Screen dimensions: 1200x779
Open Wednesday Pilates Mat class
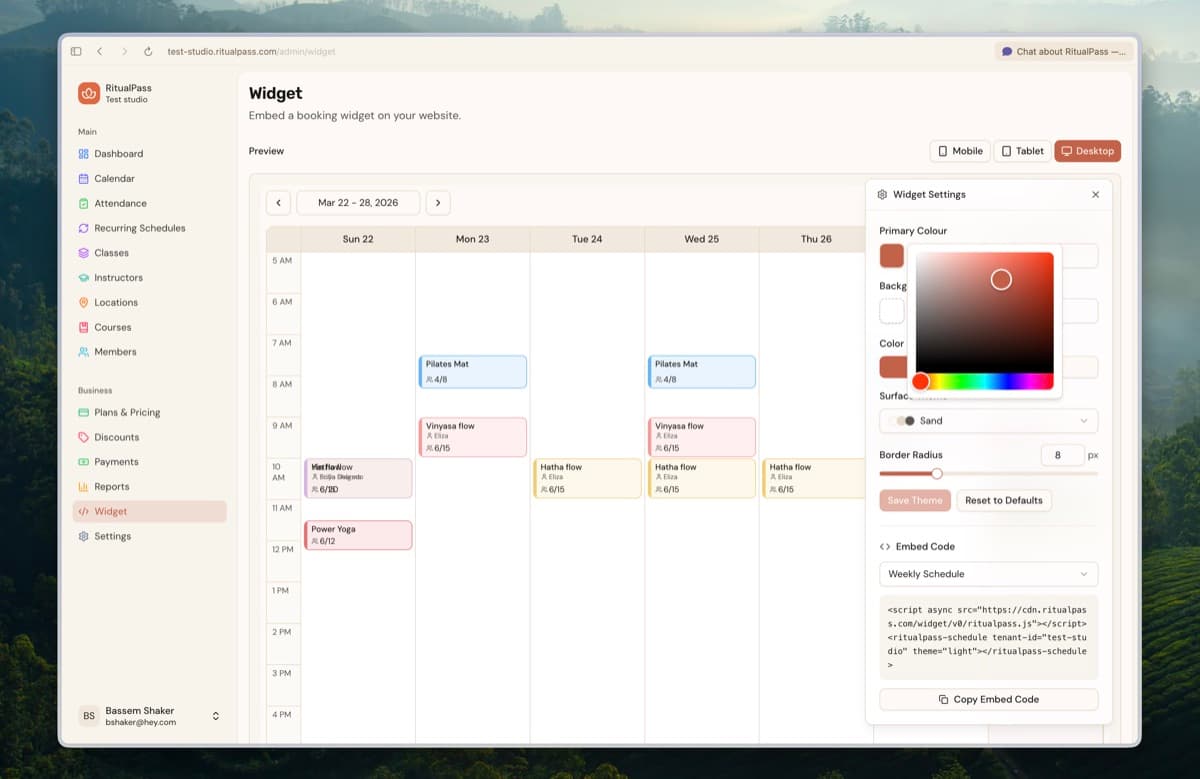point(703,372)
